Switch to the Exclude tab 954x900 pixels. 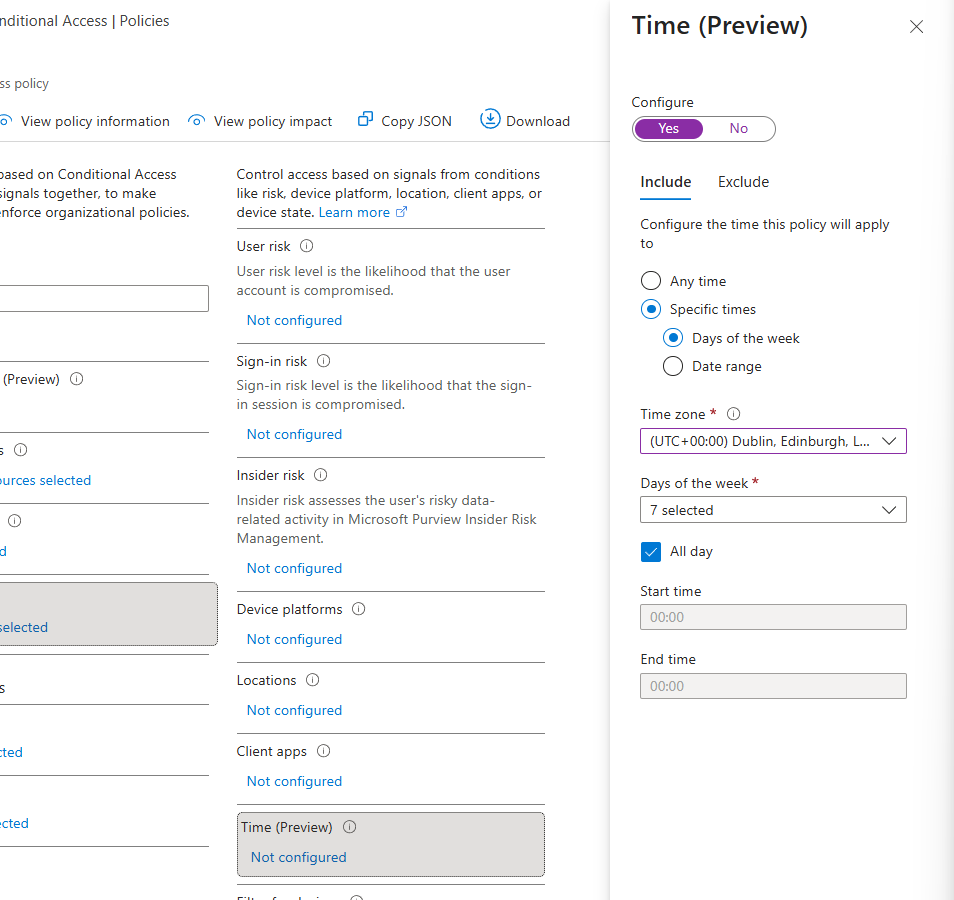(x=743, y=182)
